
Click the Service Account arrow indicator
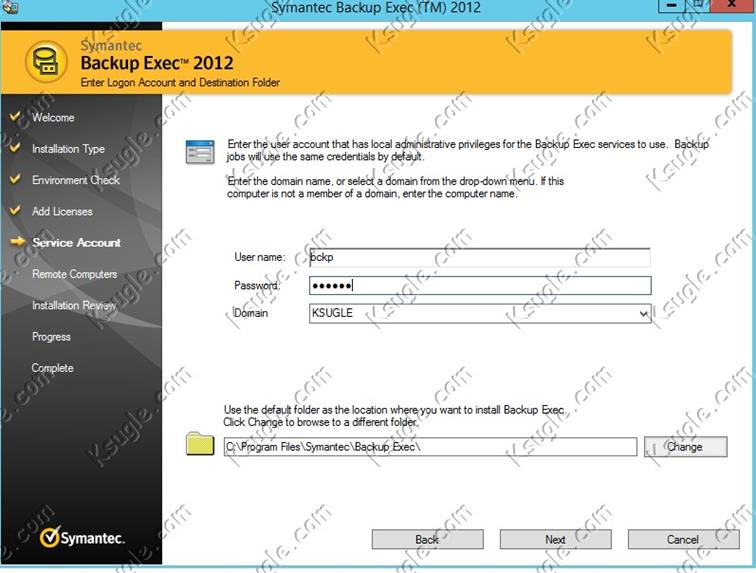17,242
